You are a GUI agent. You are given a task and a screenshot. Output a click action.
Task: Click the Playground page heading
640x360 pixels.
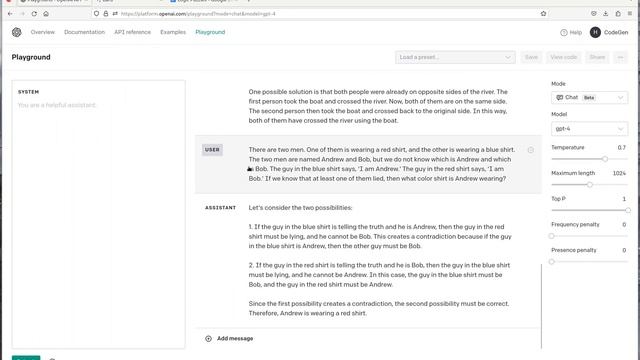[x=31, y=57]
